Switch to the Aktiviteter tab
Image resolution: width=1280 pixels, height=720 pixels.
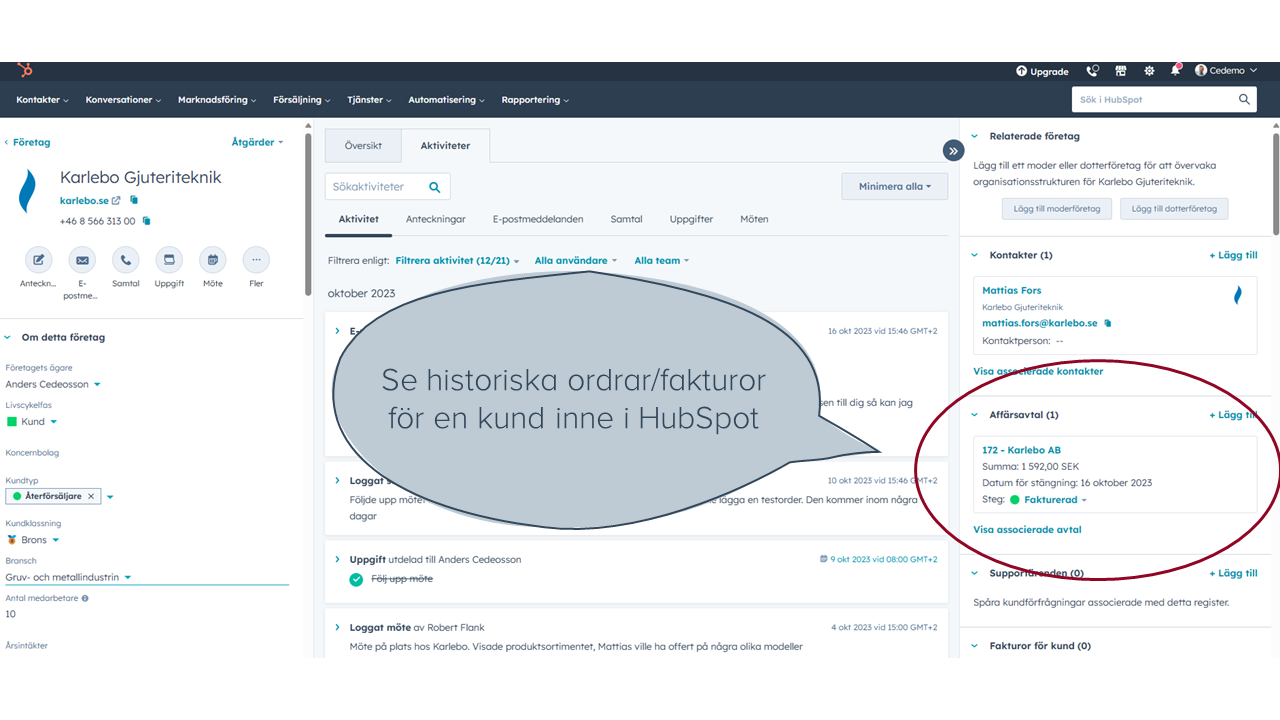coord(445,146)
